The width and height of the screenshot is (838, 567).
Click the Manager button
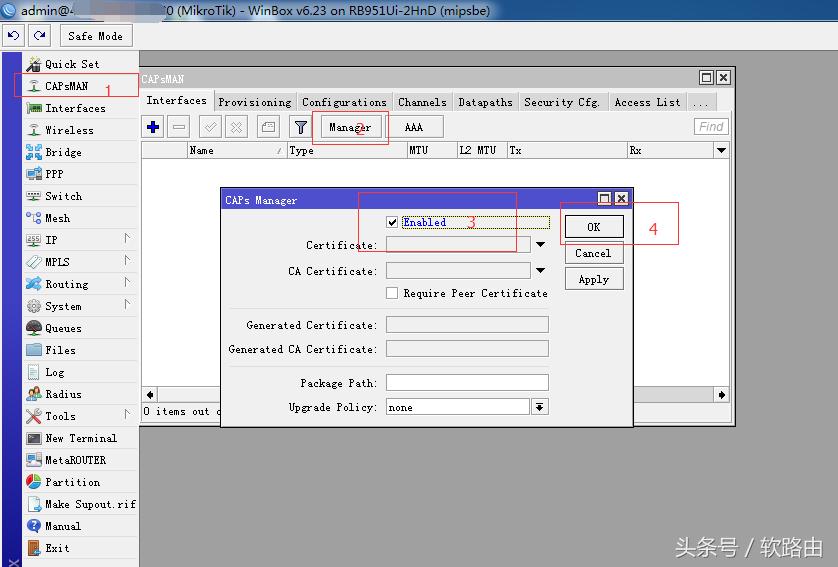pyautogui.click(x=350, y=127)
